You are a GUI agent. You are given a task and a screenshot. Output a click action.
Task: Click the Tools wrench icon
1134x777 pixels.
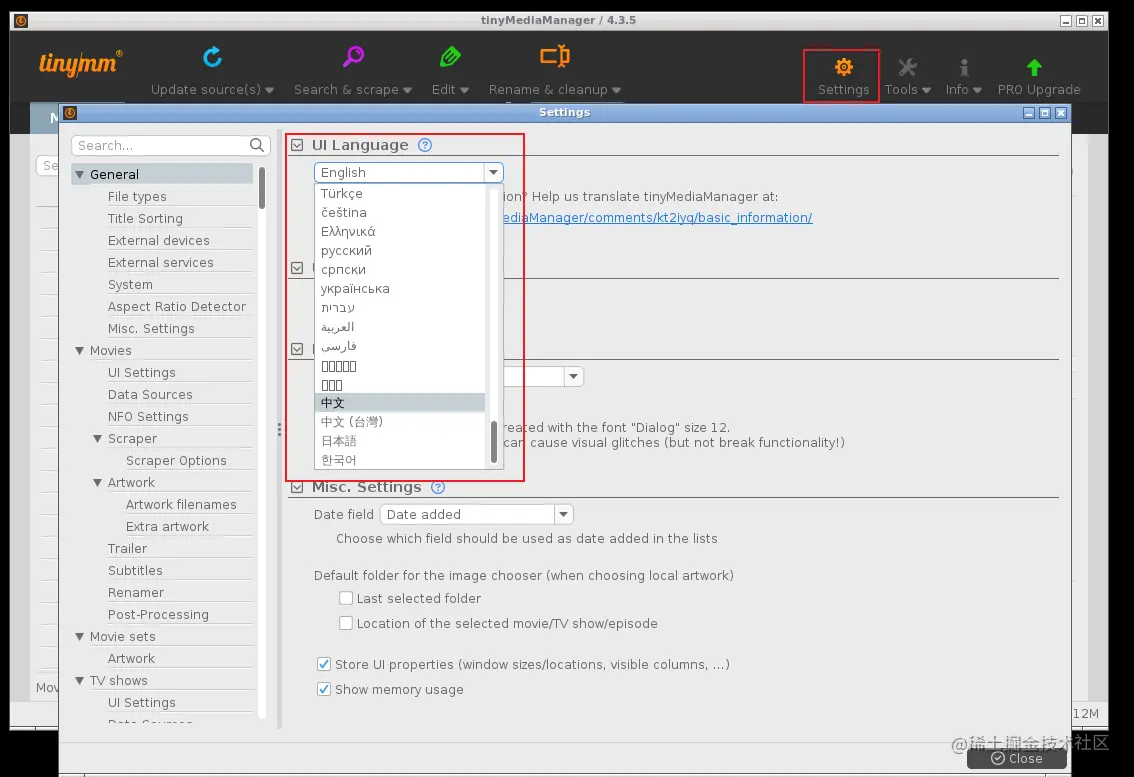click(x=907, y=67)
